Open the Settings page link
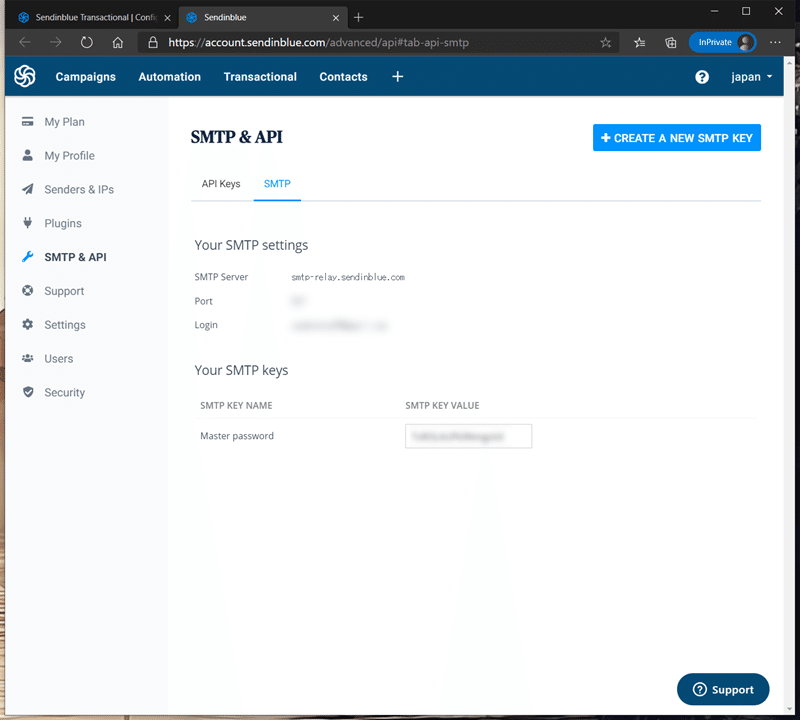Screen dimensions: 800x720 click(65, 325)
